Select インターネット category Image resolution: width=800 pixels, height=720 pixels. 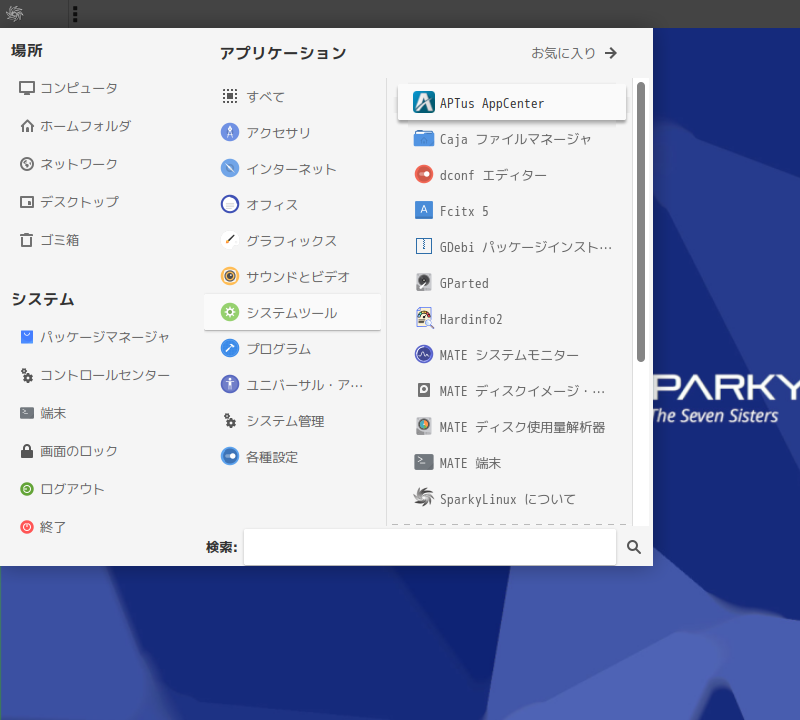pos(292,168)
